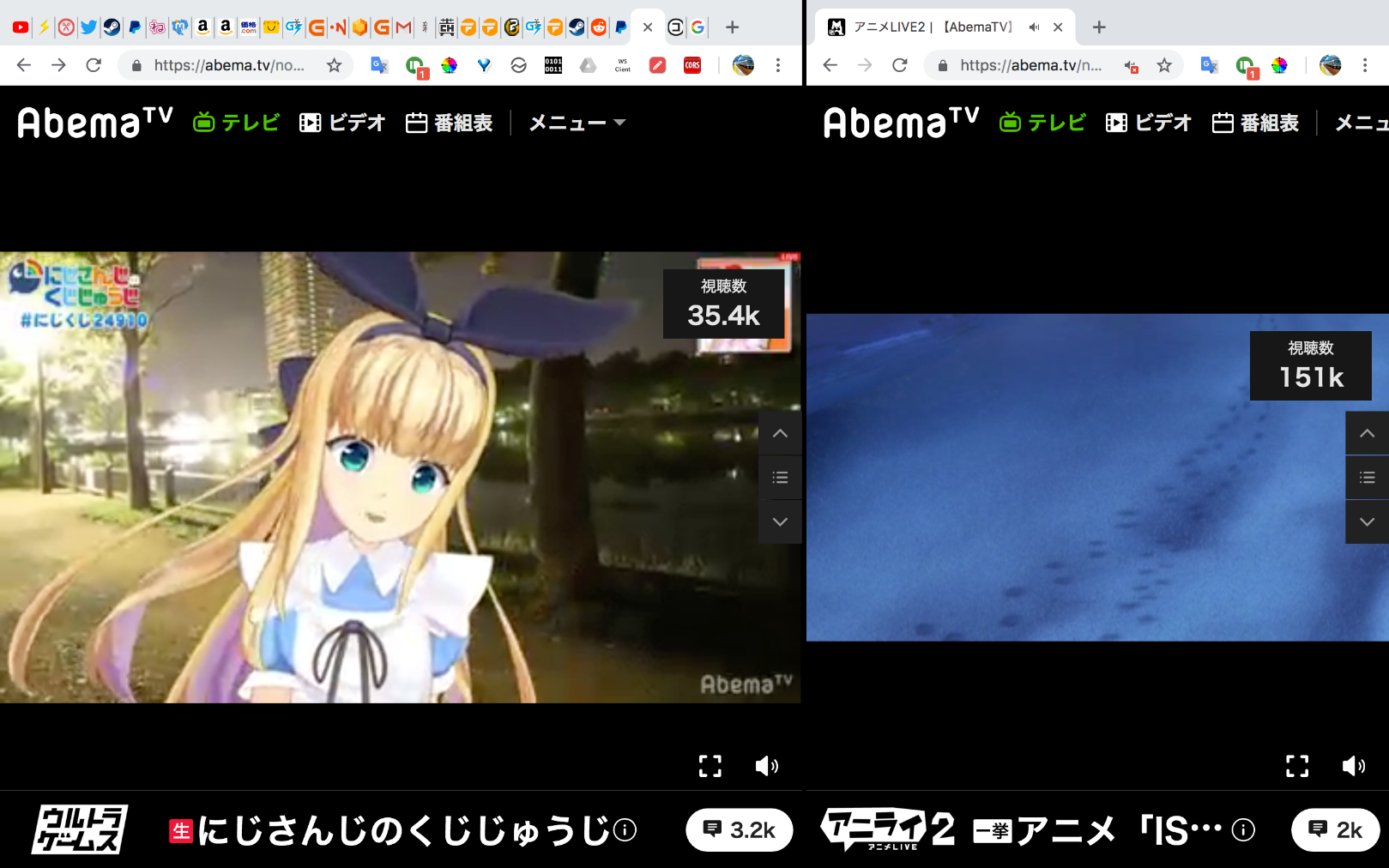Enter fullscreen on the left video player
1389x868 pixels.
(x=710, y=766)
